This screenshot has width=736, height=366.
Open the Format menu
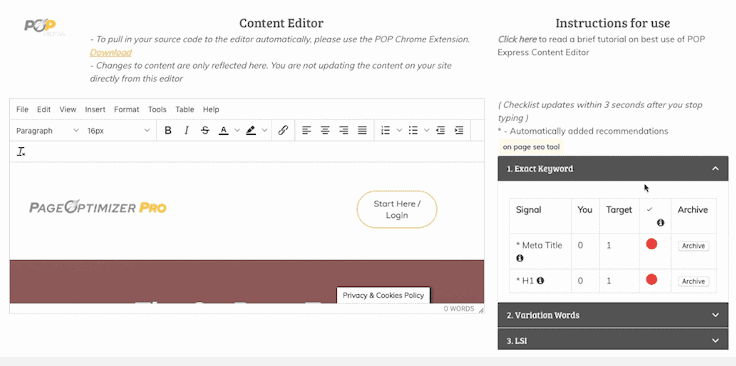127,109
